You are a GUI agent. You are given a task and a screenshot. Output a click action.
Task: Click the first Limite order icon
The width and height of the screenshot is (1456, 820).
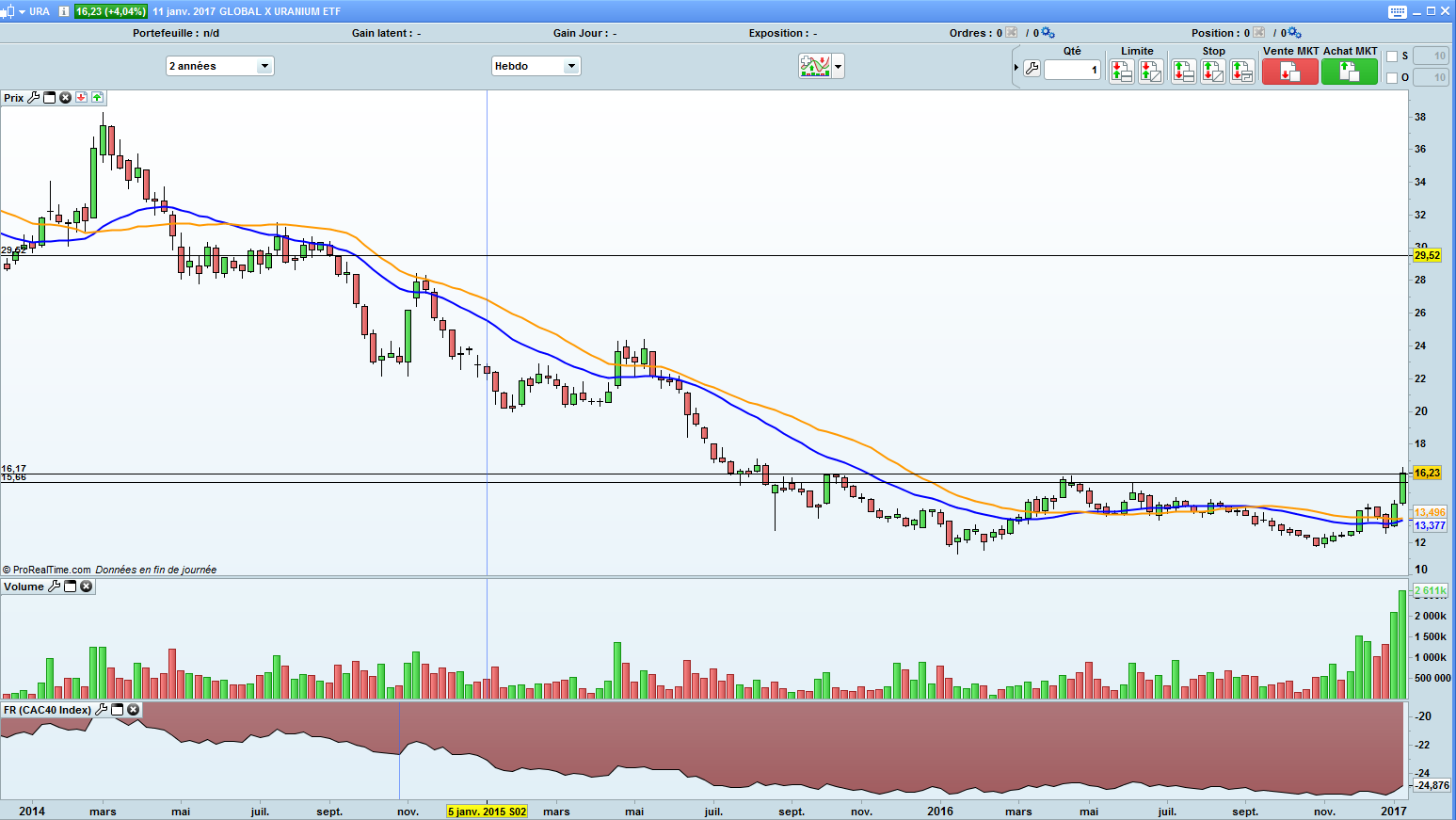point(1121,72)
